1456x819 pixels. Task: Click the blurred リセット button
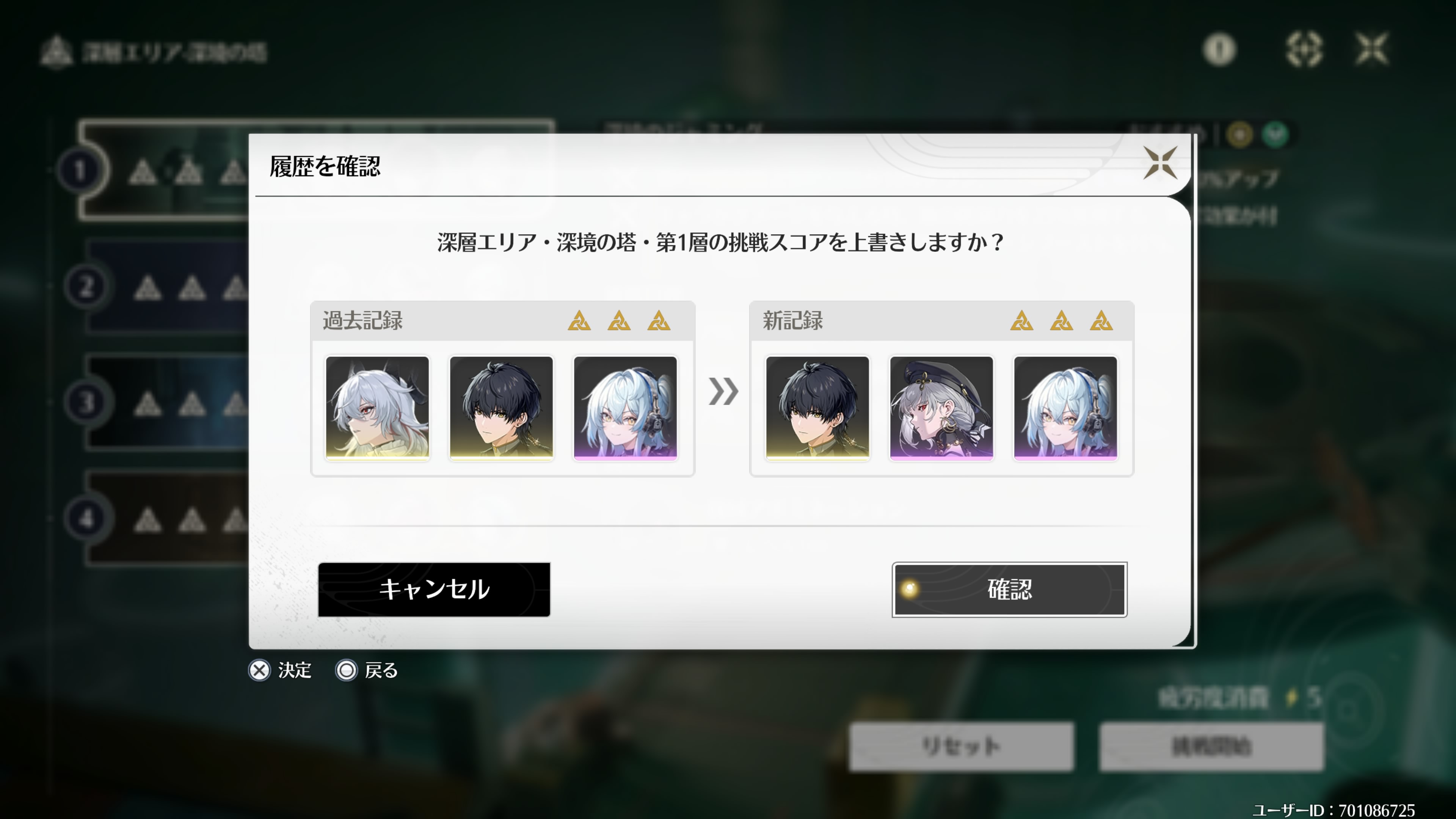961,747
